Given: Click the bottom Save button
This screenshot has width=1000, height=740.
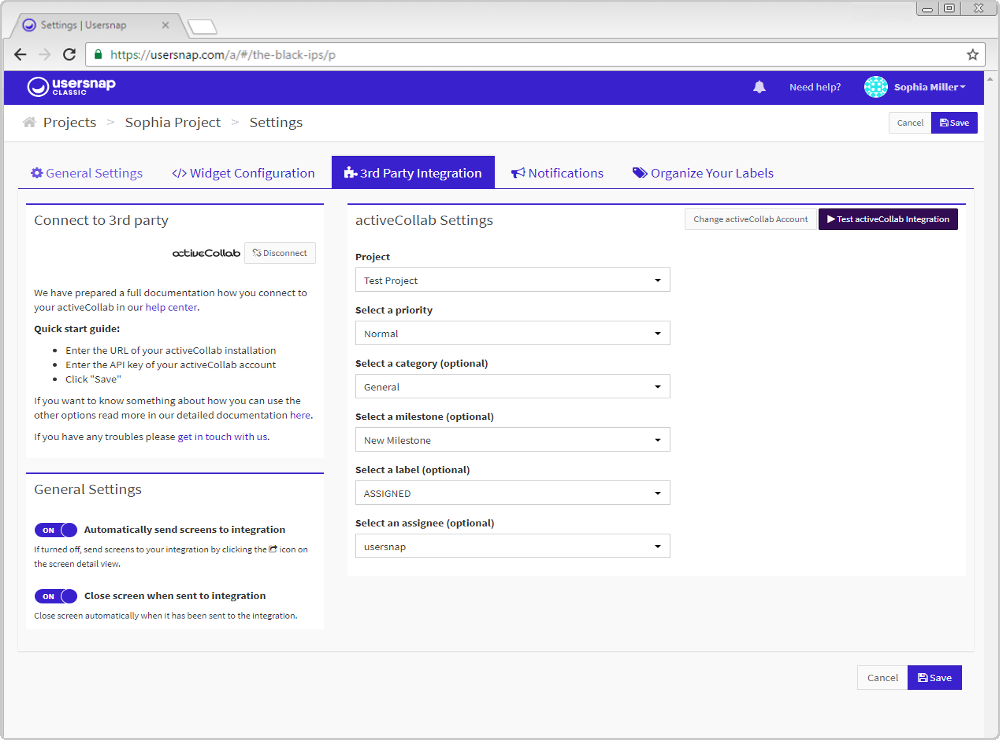Looking at the screenshot, I should click(934, 677).
